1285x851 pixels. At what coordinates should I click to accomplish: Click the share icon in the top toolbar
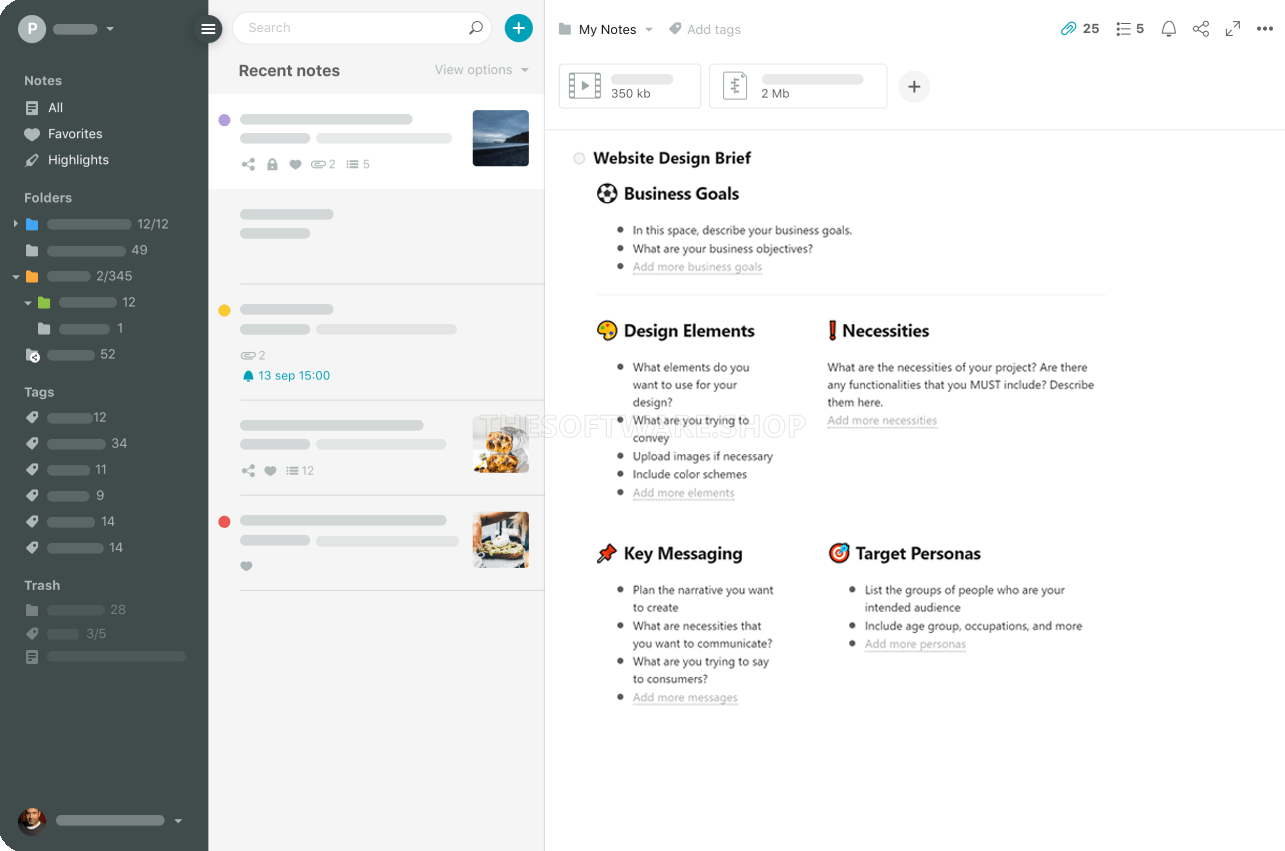click(x=1201, y=29)
